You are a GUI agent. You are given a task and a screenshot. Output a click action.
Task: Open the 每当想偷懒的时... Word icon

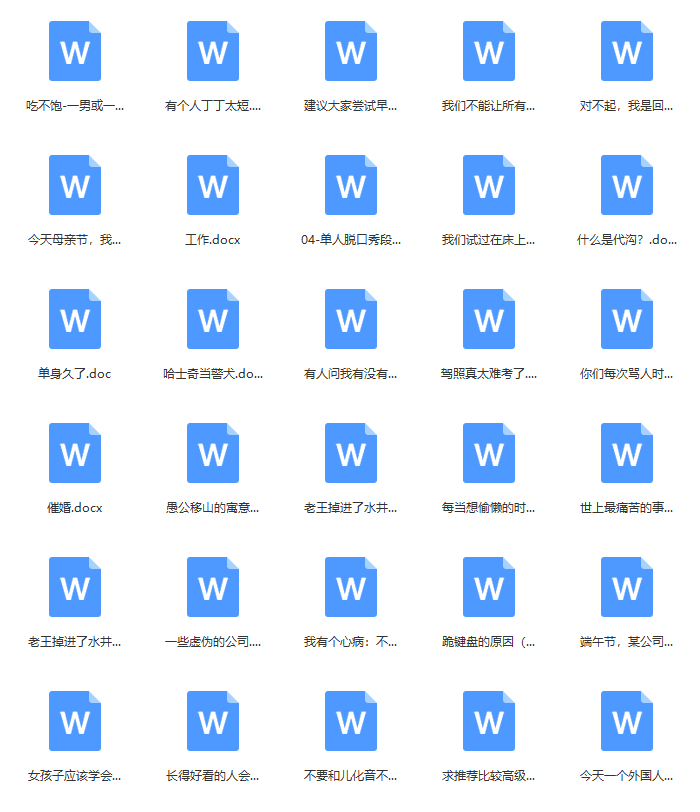[x=489, y=453]
